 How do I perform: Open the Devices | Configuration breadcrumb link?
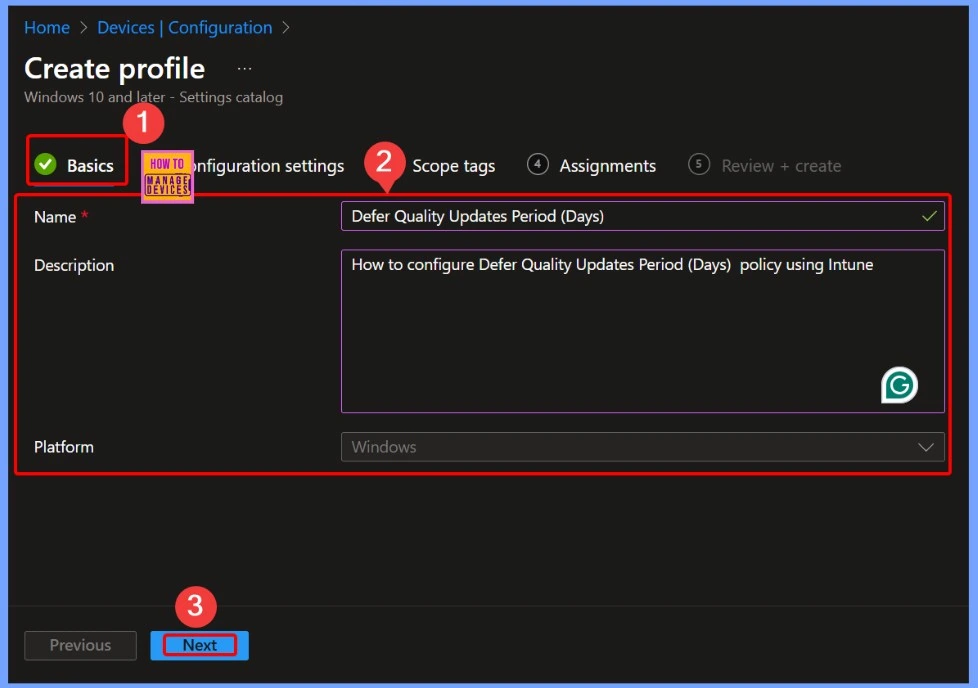click(x=184, y=28)
